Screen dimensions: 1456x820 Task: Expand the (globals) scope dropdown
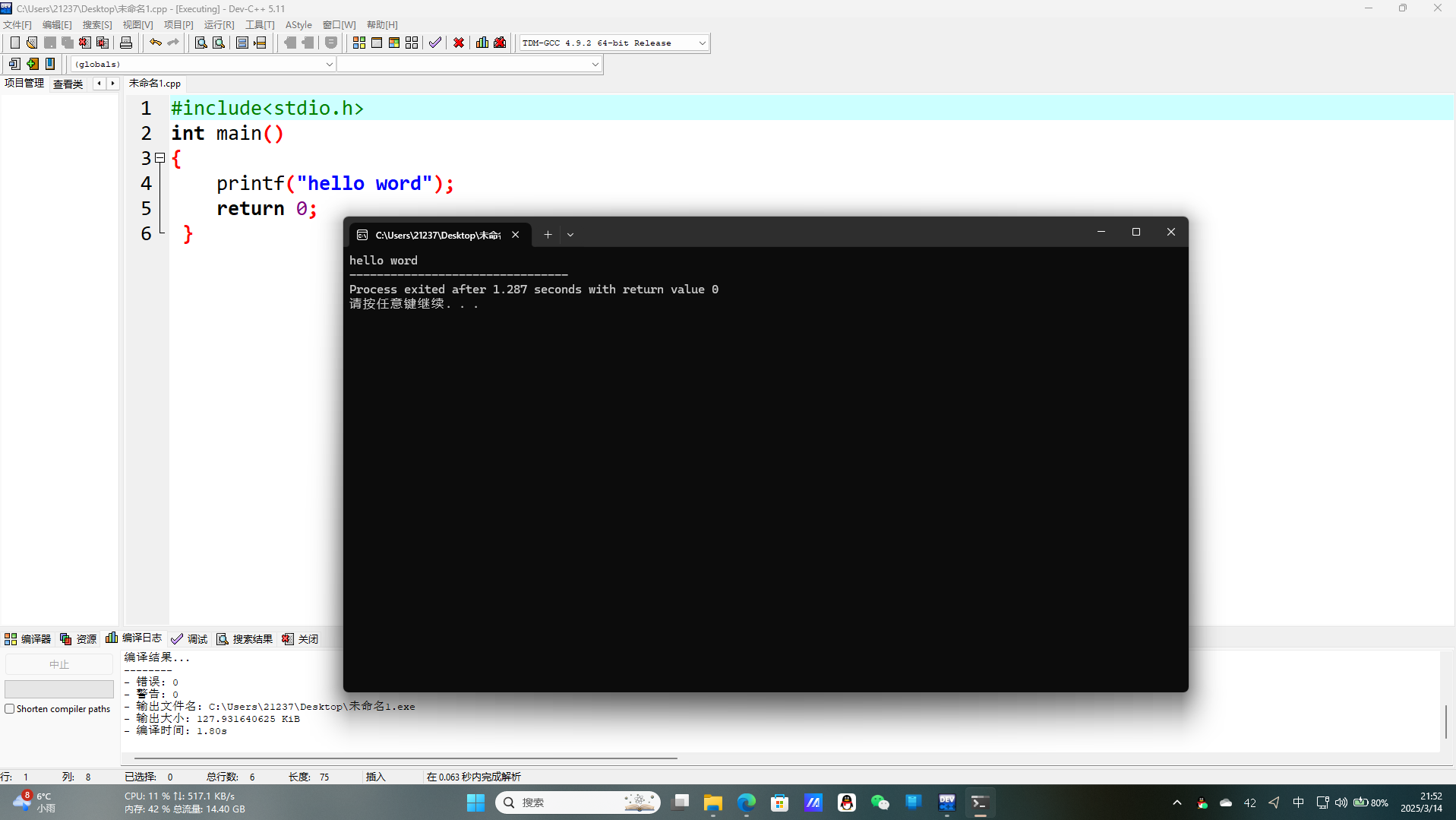click(329, 65)
